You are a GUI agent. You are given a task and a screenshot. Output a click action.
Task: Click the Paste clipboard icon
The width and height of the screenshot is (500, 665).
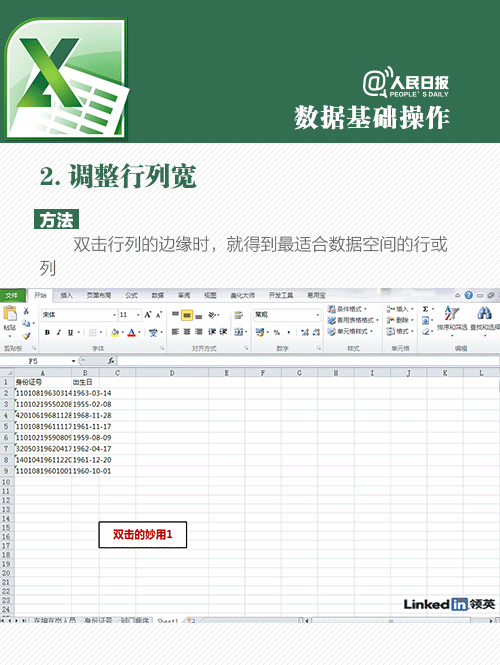click(10, 314)
